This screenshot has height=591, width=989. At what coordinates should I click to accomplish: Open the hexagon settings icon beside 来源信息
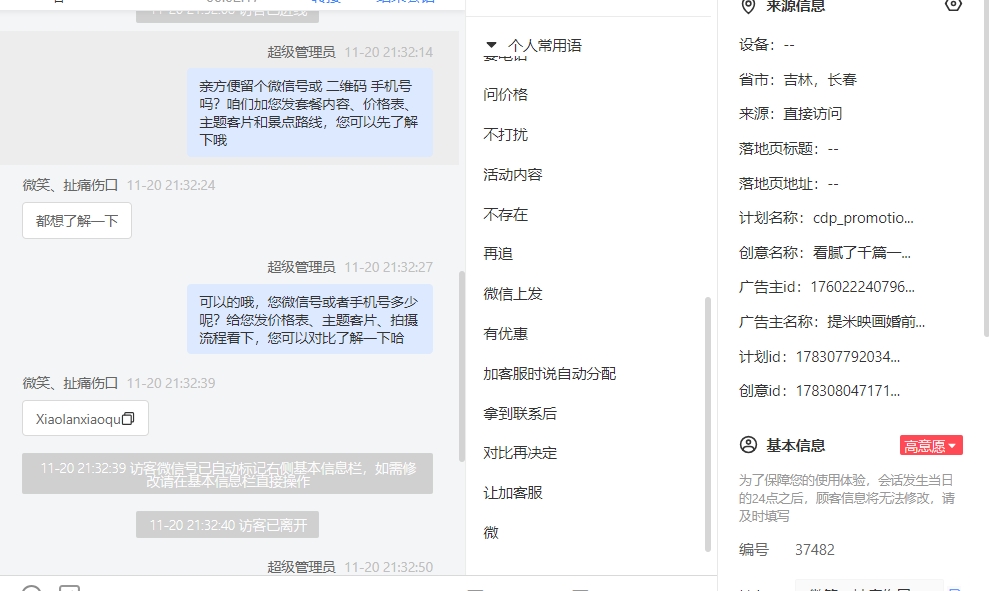click(x=953, y=5)
